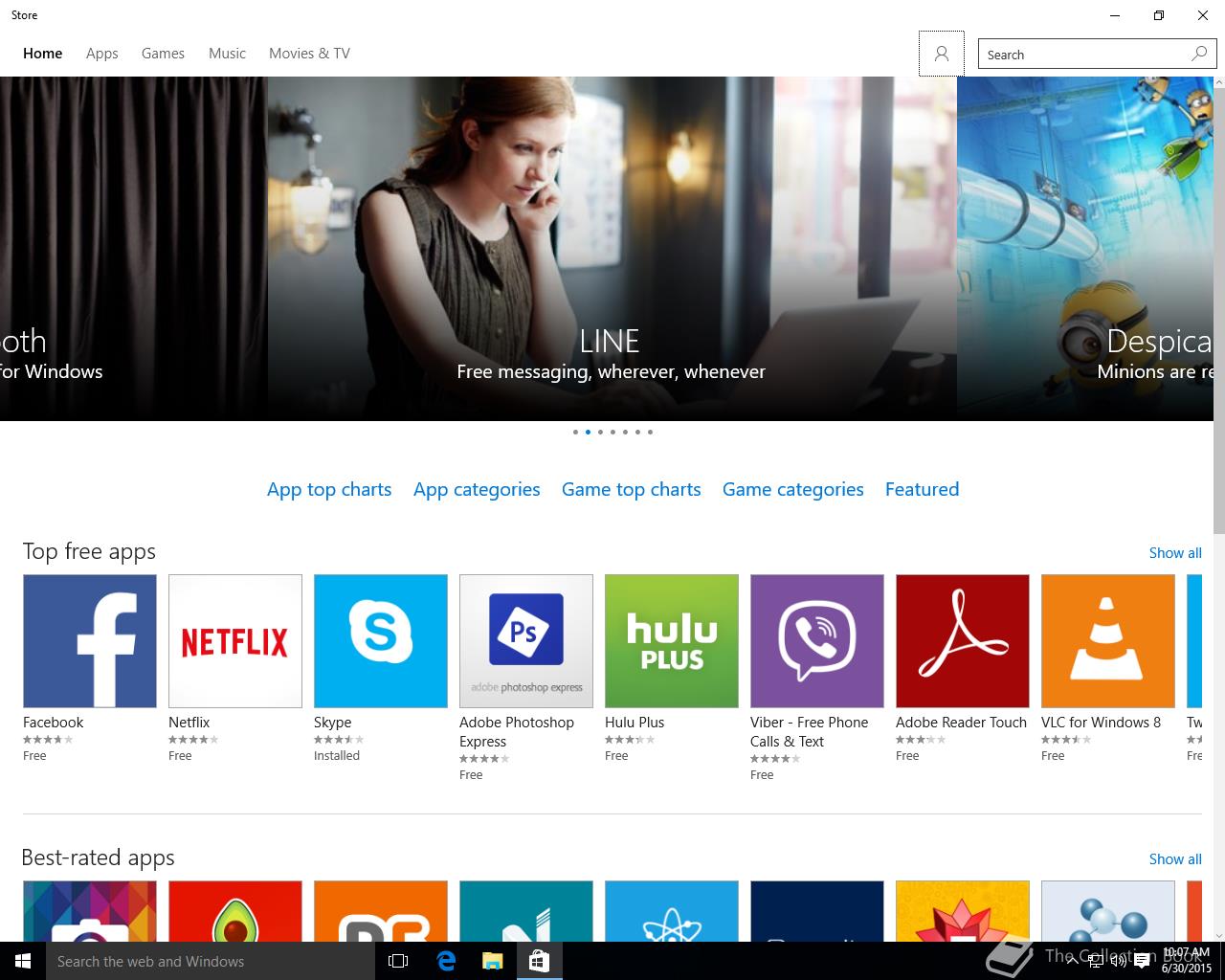
Task: Open the avocado app tile in Best-rated apps
Action: point(235,911)
